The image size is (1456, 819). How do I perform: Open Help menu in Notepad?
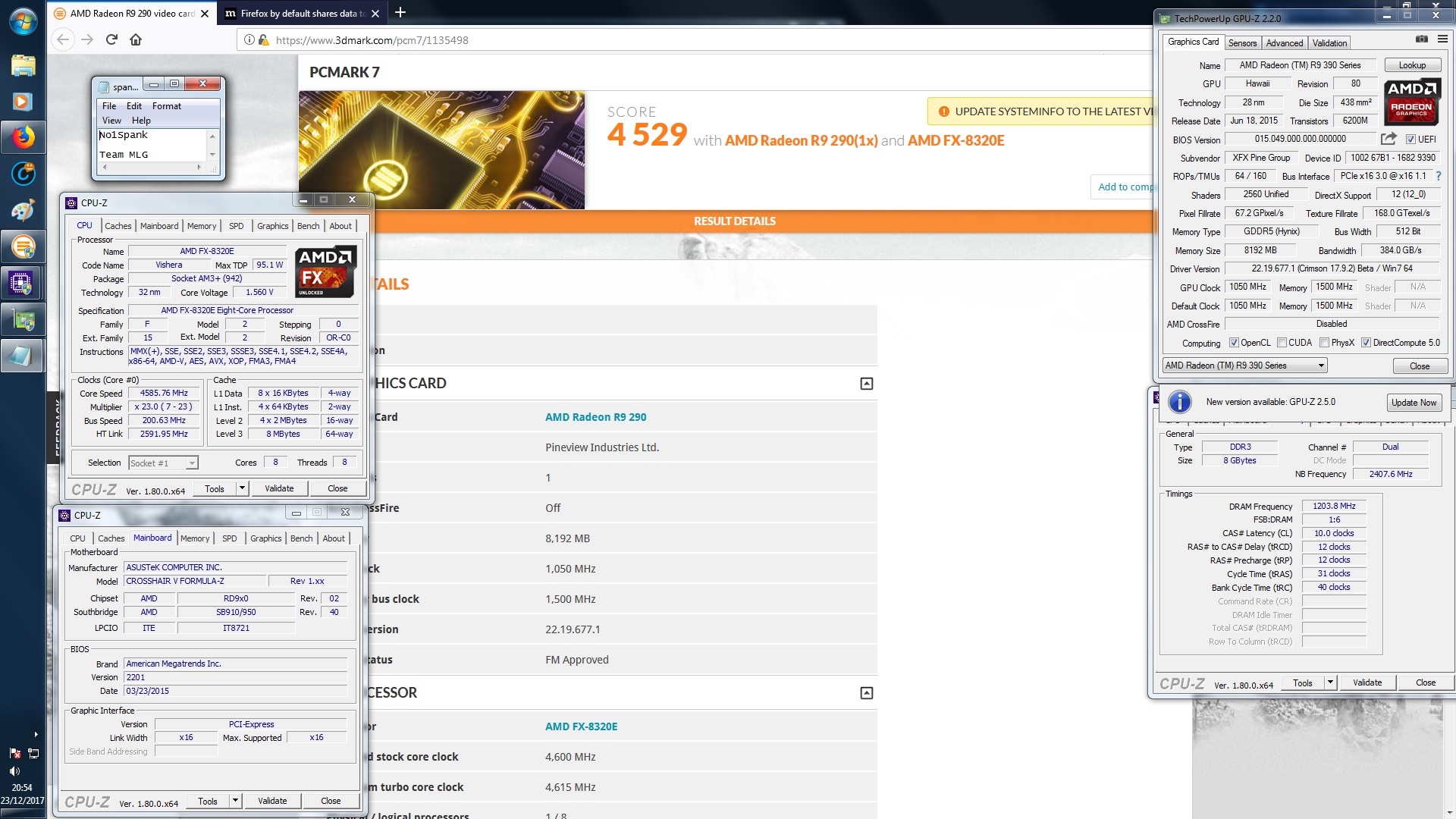click(x=141, y=121)
